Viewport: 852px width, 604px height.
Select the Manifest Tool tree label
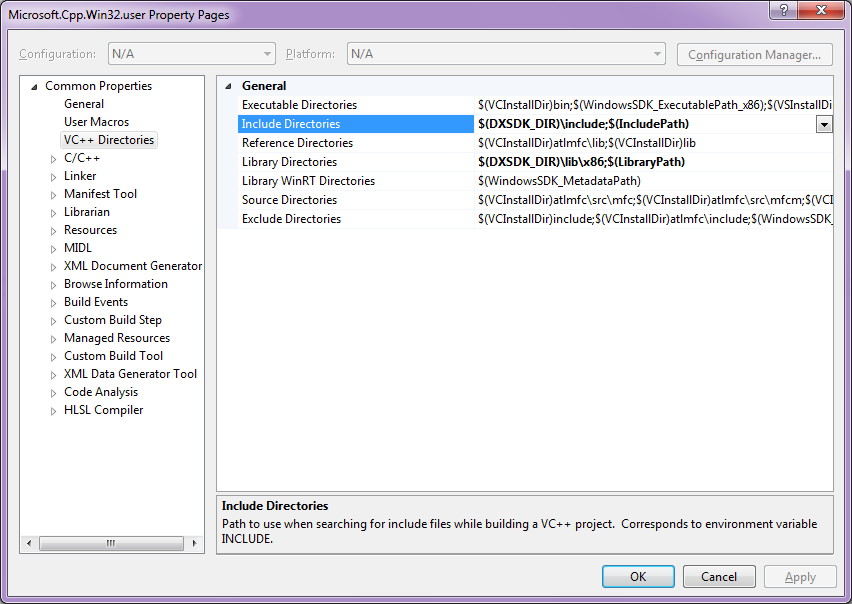pyautogui.click(x=100, y=193)
